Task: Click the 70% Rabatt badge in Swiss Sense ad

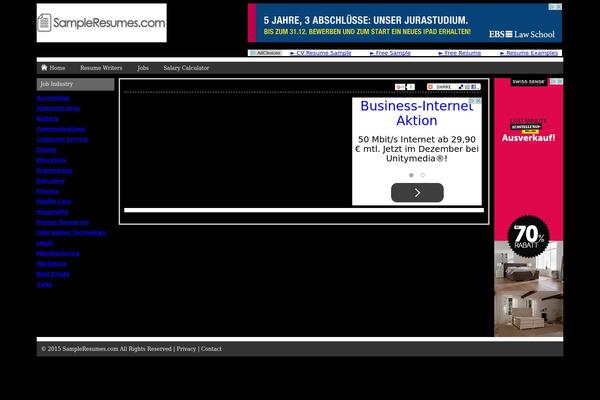Action: click(x=528, y=237)
